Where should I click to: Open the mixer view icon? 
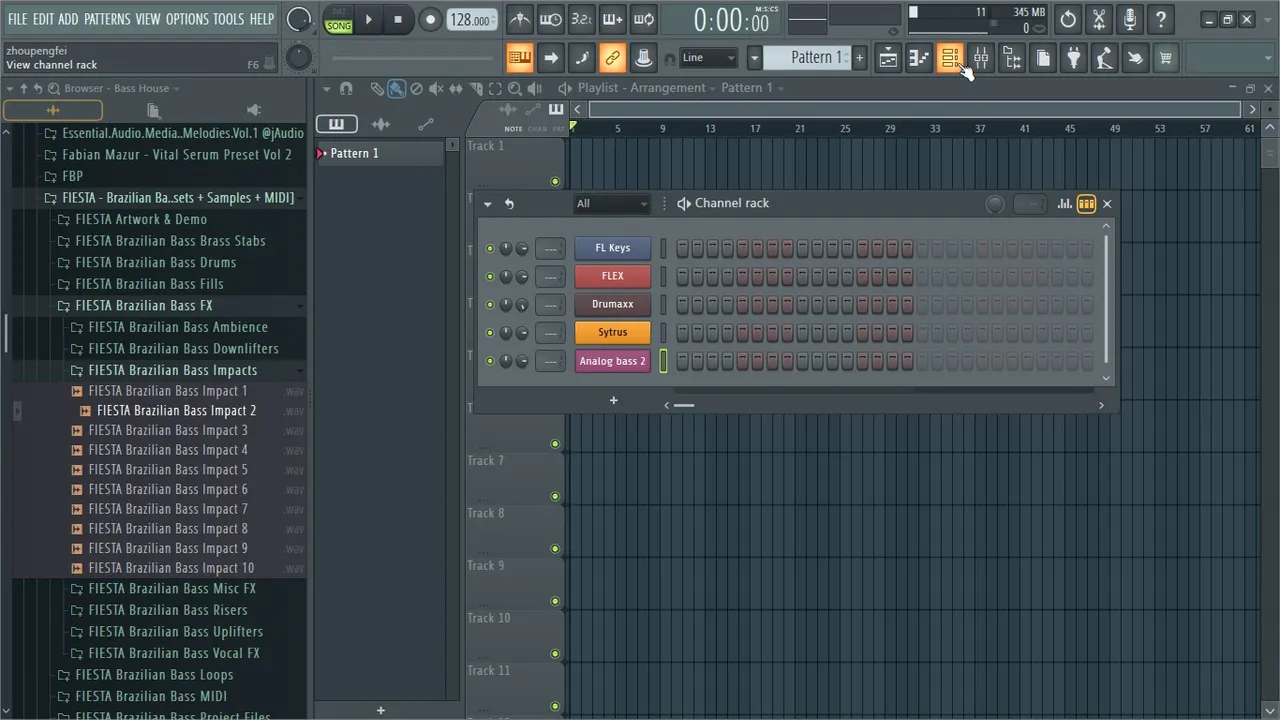(x=981, y=58)
